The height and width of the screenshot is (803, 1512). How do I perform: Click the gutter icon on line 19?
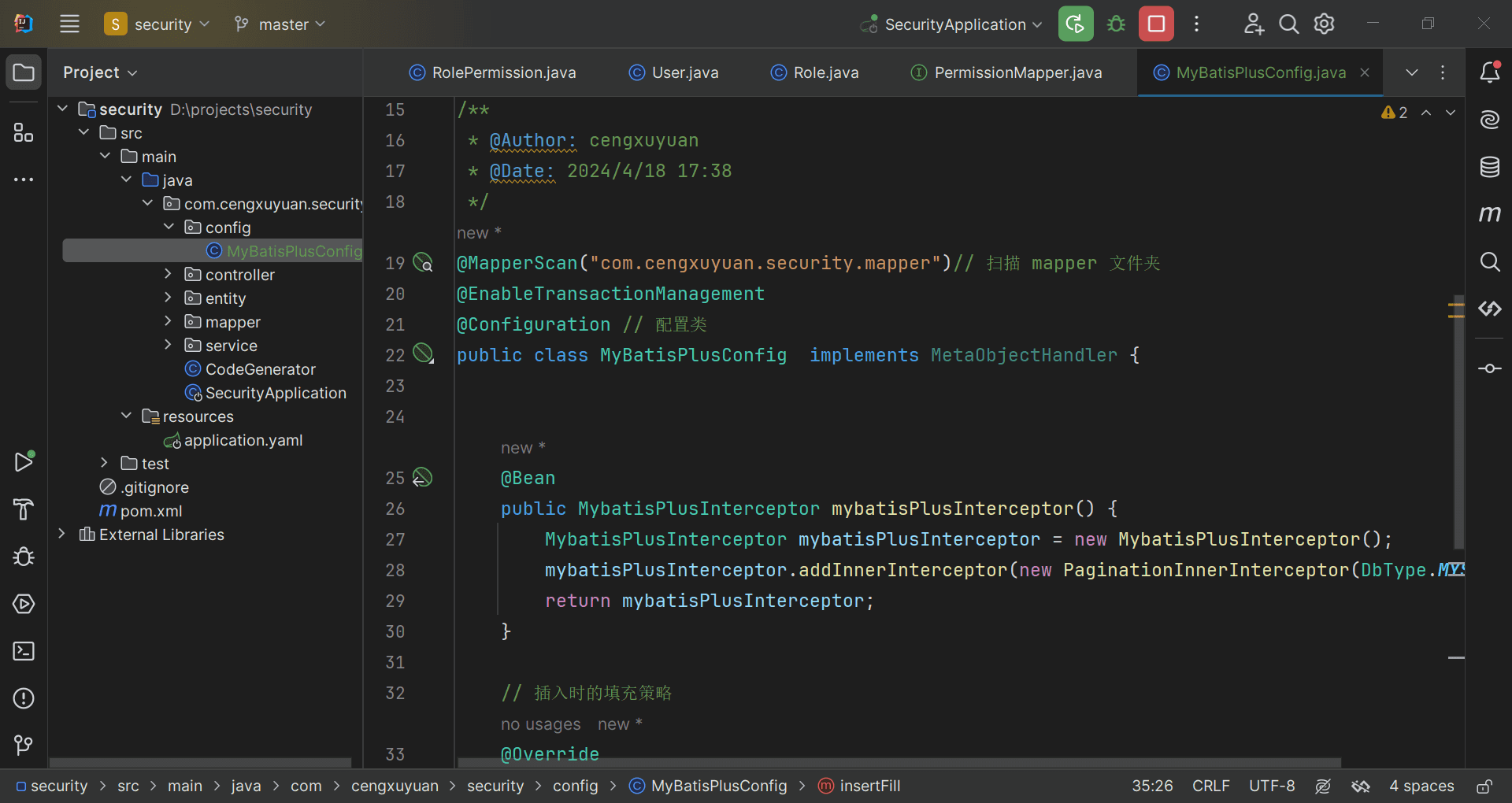click(x=423, y=262)
